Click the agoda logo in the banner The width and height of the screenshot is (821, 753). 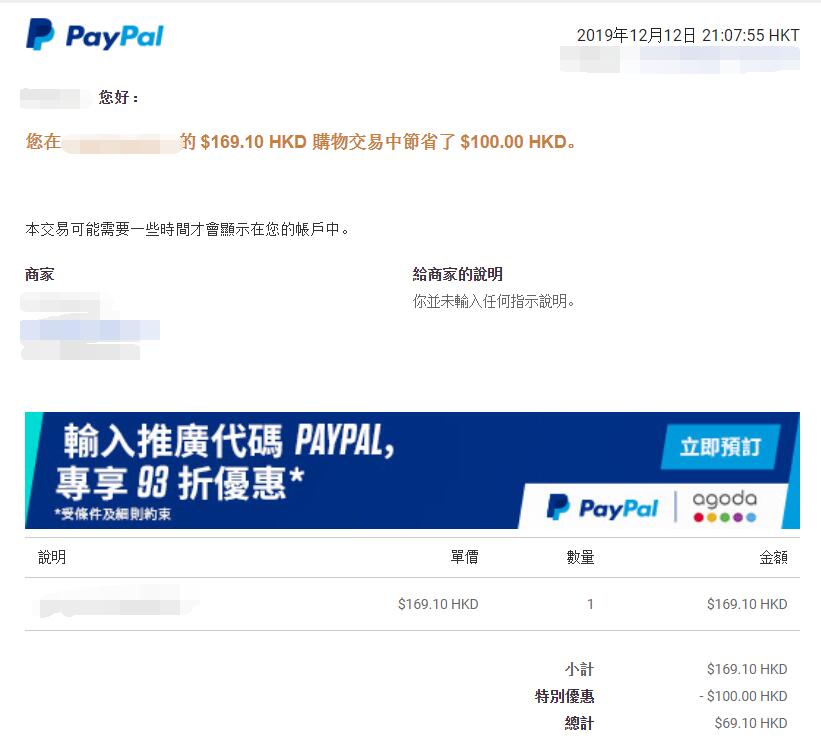coord(725,506)
